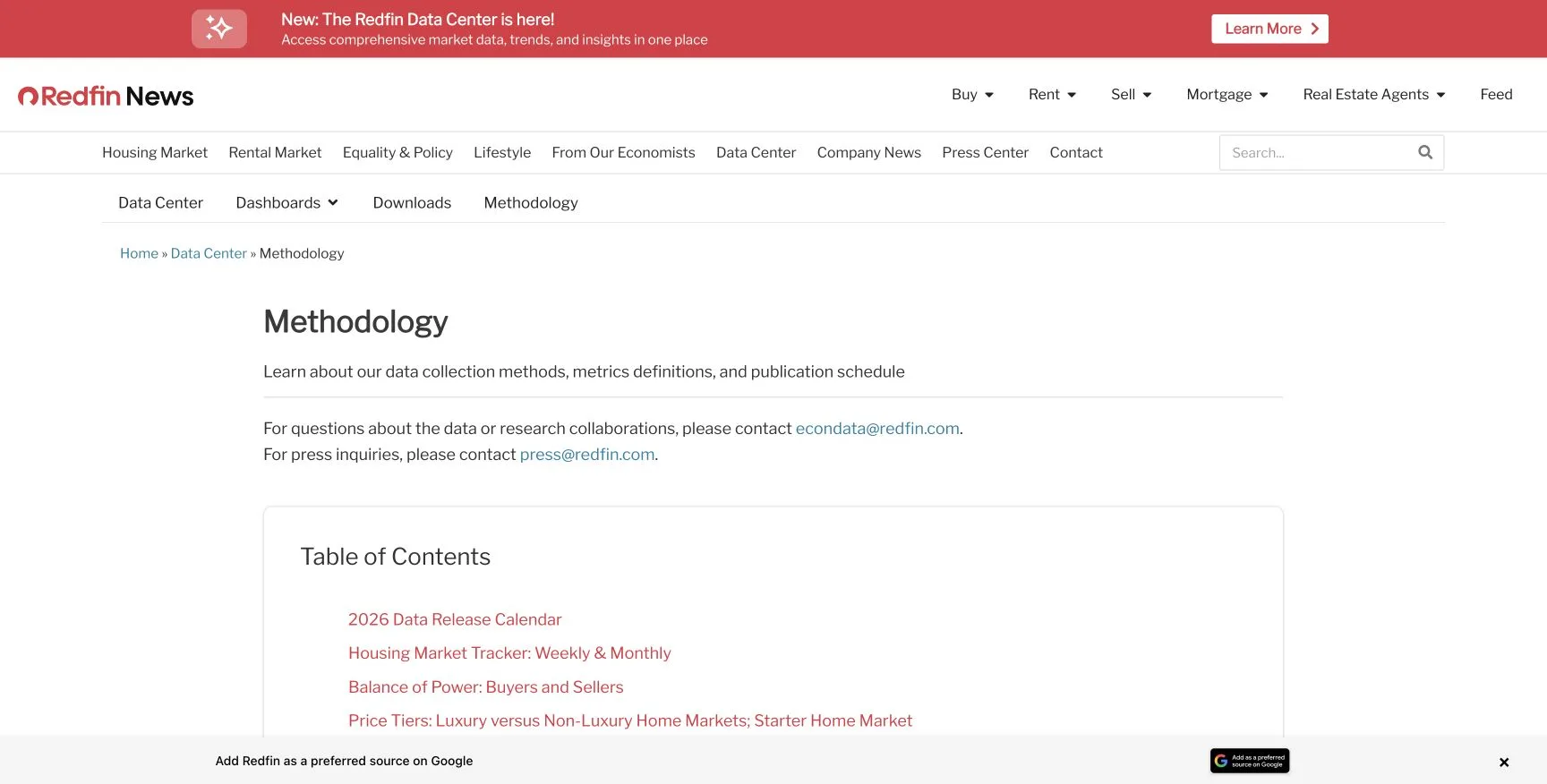Click the sparkle icon in red banner
Image resolution: width=1547 pixels, height=784 pixels.
click(219, 29)
